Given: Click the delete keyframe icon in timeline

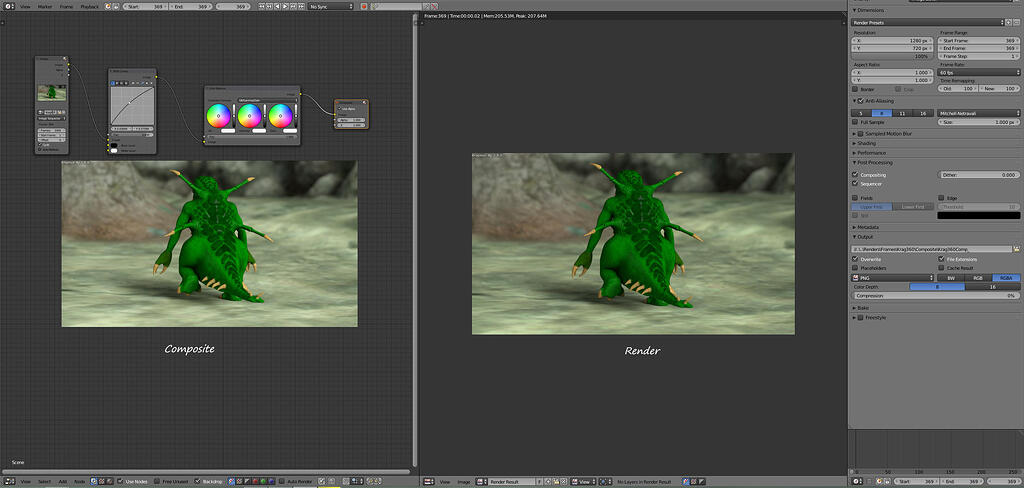Looking at the screenshot, I should click(x=435, y=6).
